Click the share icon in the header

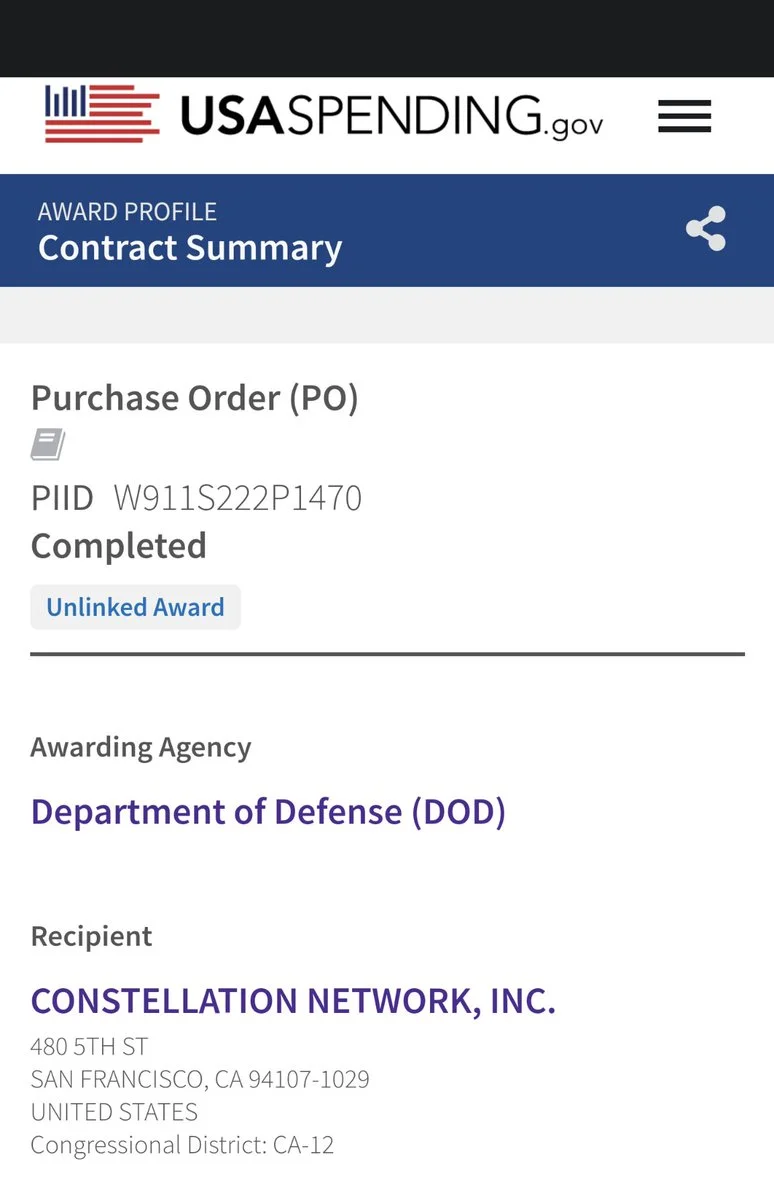705,229
